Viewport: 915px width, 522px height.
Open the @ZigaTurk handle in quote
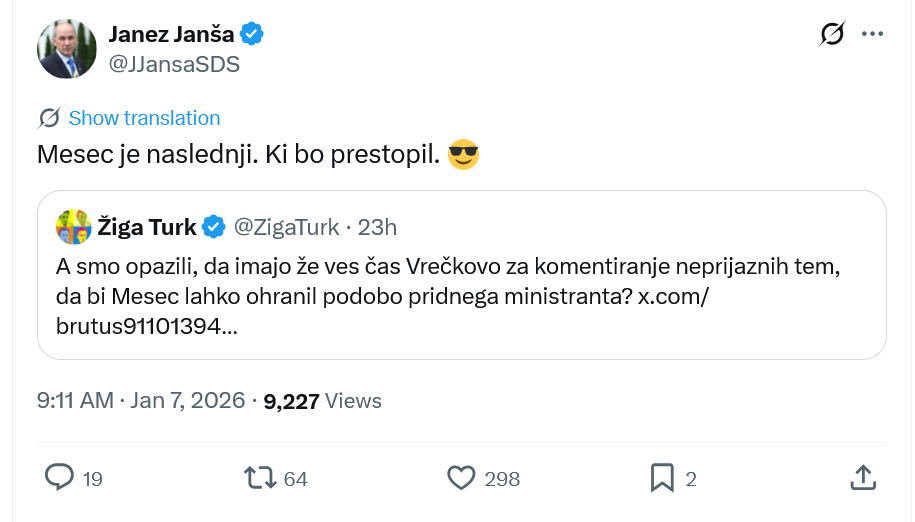click(286, 227)
